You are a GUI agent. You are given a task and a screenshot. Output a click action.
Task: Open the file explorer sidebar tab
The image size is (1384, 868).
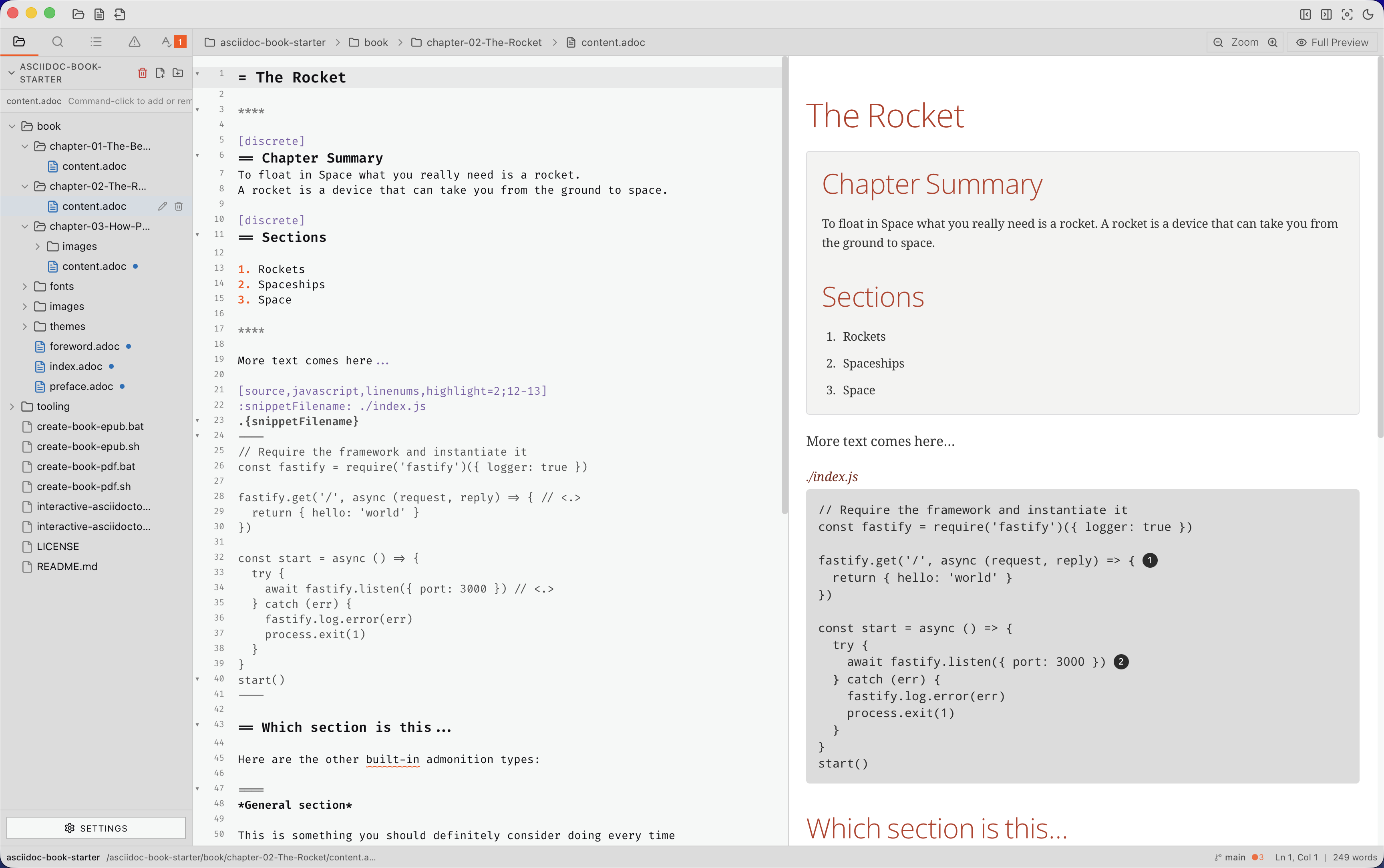click(19, 41)
